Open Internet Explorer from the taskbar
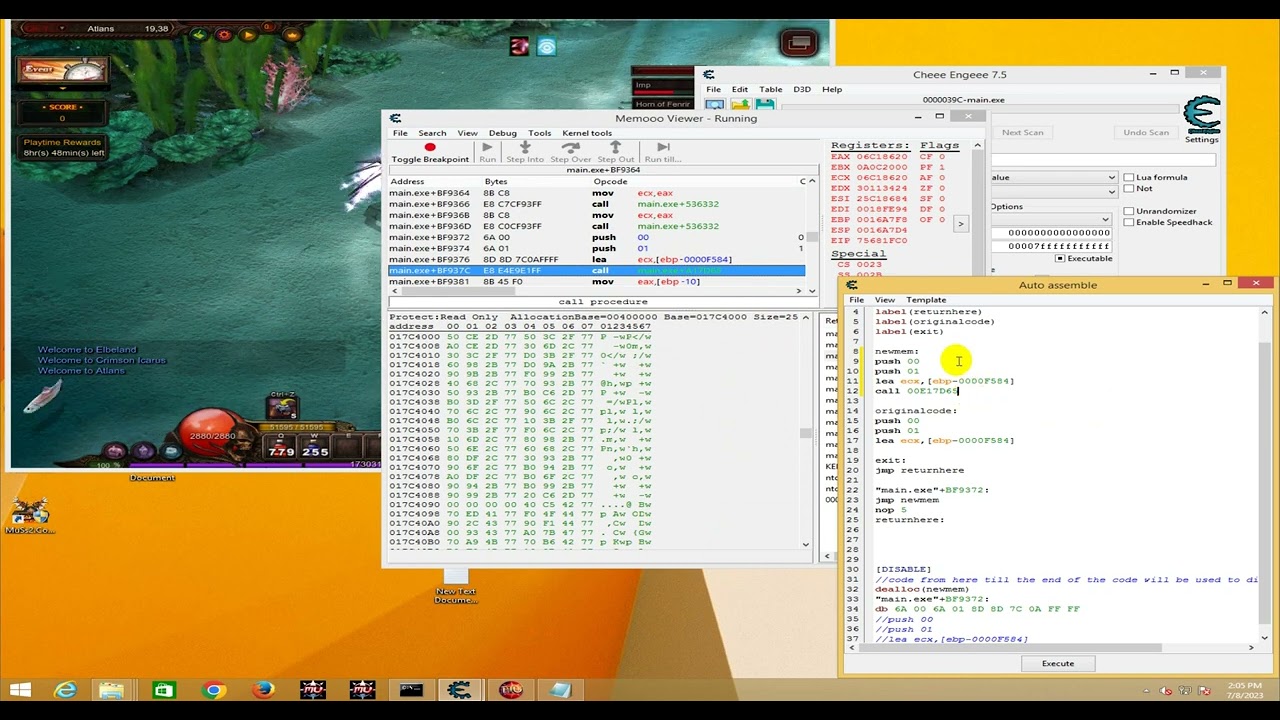Screen dimensions: 1280x720 tap(65, 690)
